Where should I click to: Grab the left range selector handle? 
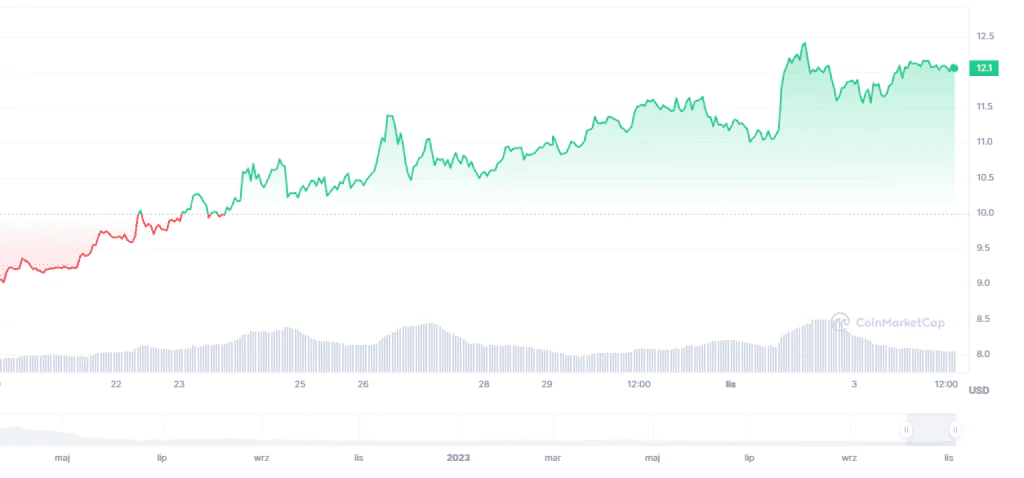click(x=906, y=430)
